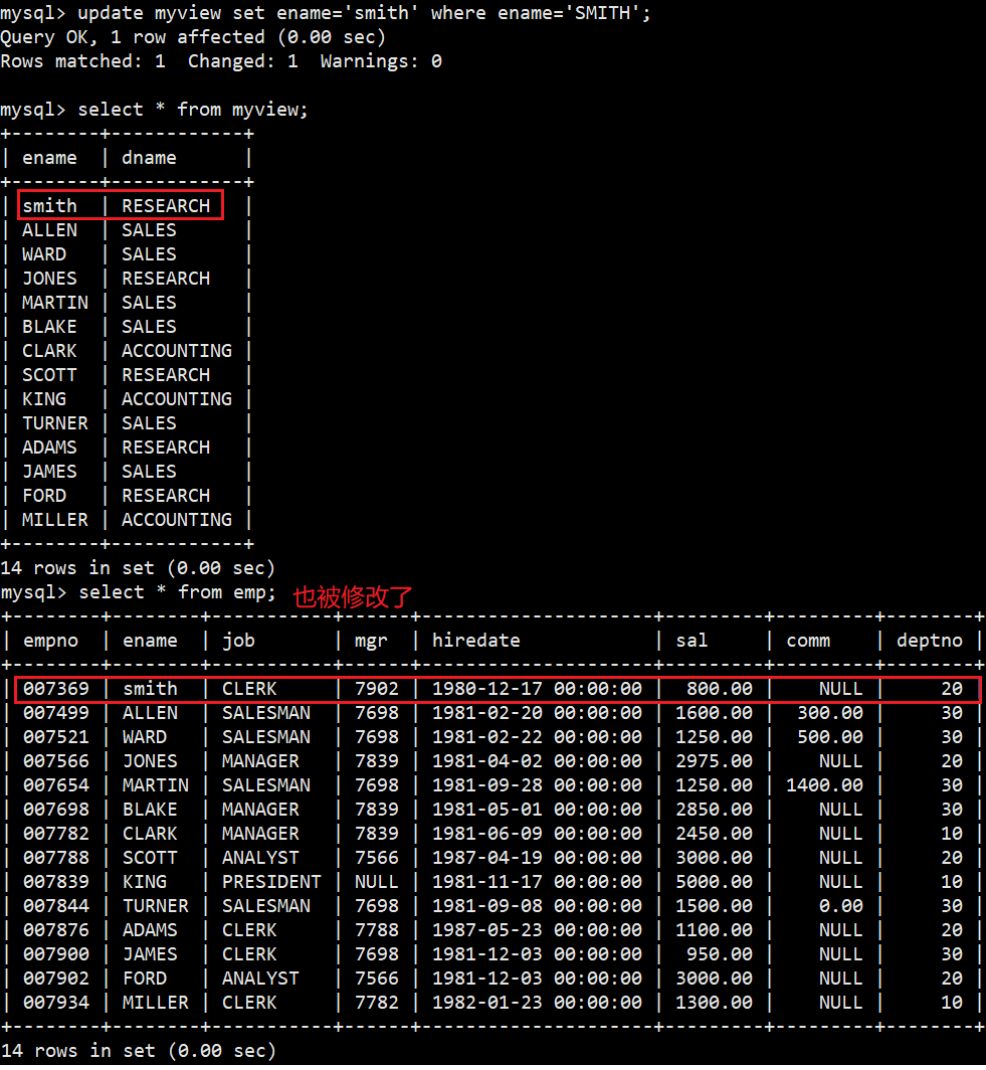The width and height of the screenshot is (986, 1070).
Task: Click 'Query OK, 1 row affected' message
Action: 193,37
